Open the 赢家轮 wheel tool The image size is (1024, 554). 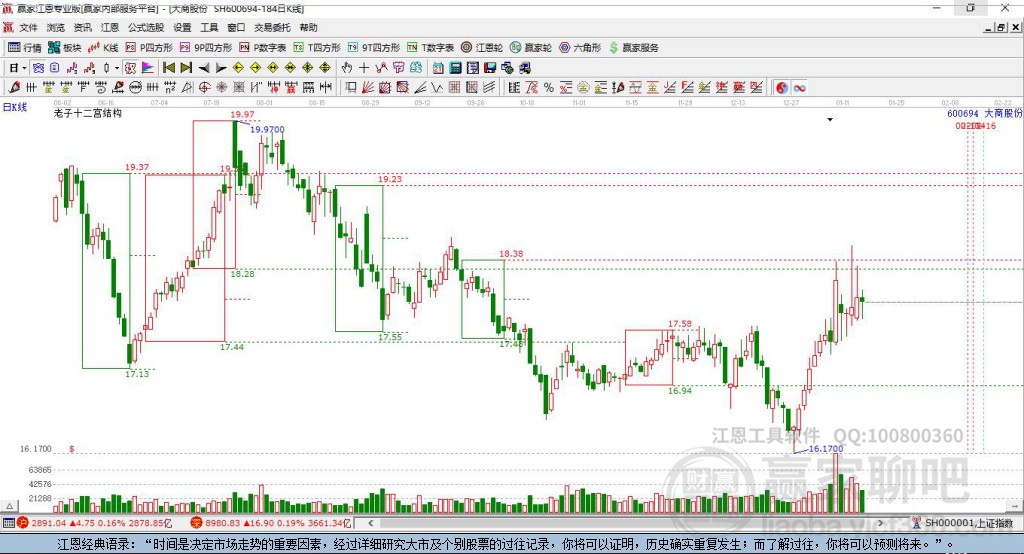(x=531, y=48)
